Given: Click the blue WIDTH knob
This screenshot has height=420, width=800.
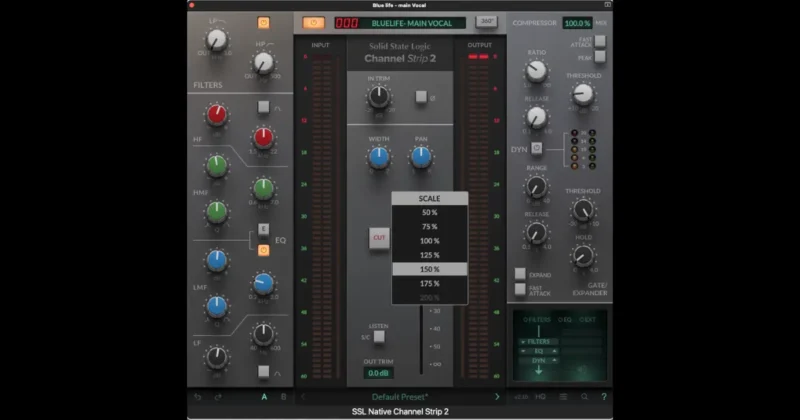Looking at the screenshot, I should [x=379, y=158].
